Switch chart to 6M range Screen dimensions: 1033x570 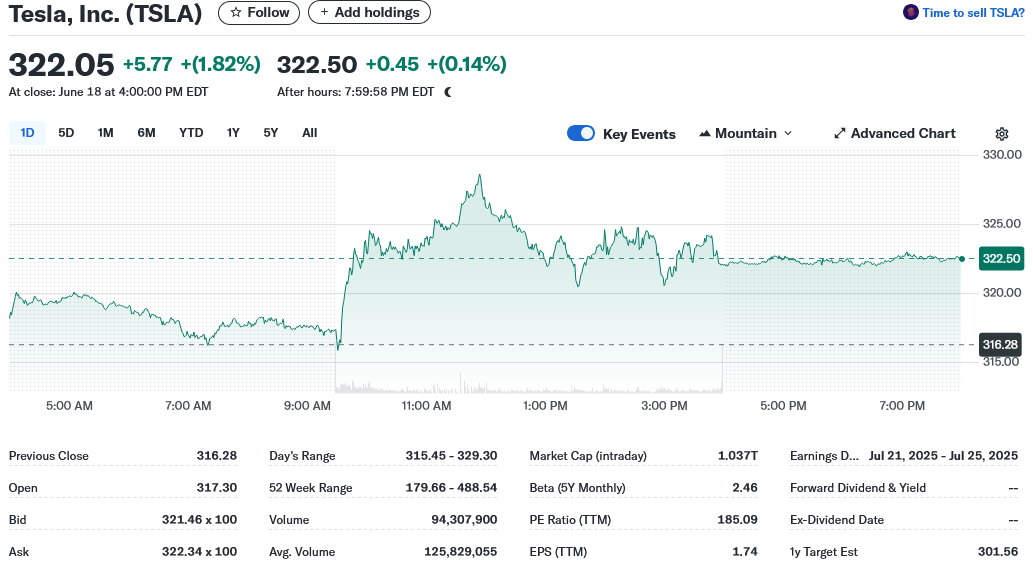(x=146, y=132)
